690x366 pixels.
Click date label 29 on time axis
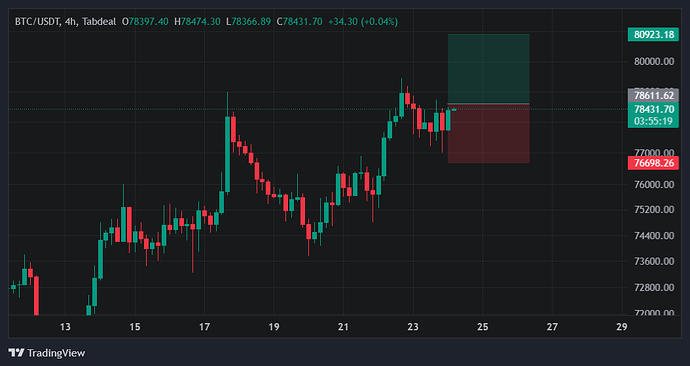621,327
